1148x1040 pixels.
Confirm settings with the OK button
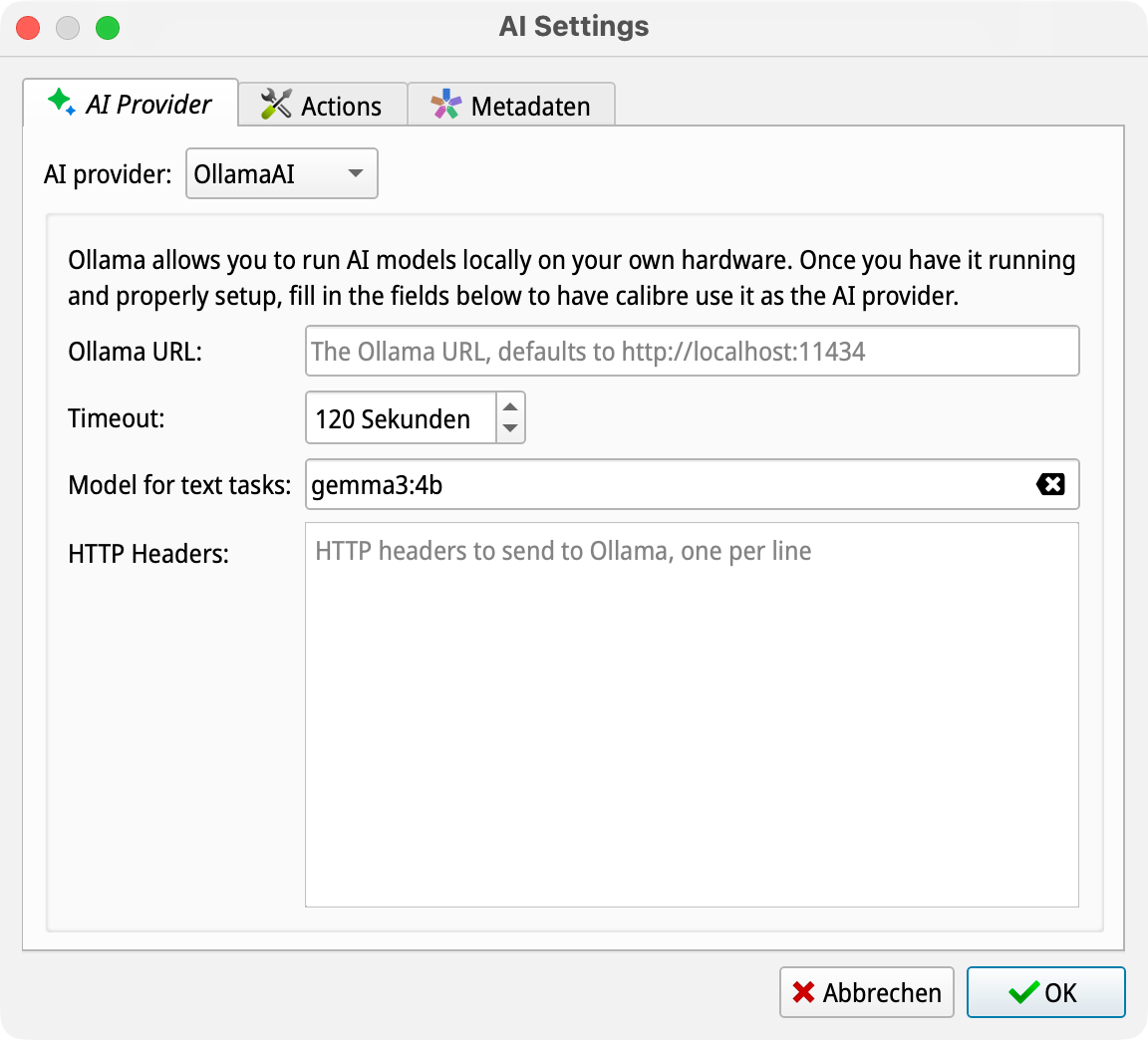(x=1045, y=992)
